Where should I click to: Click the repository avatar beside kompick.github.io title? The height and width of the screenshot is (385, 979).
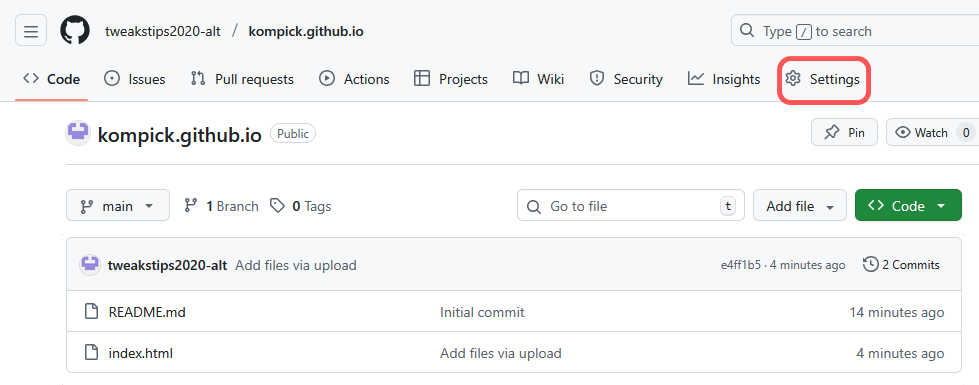pos(78,133)
